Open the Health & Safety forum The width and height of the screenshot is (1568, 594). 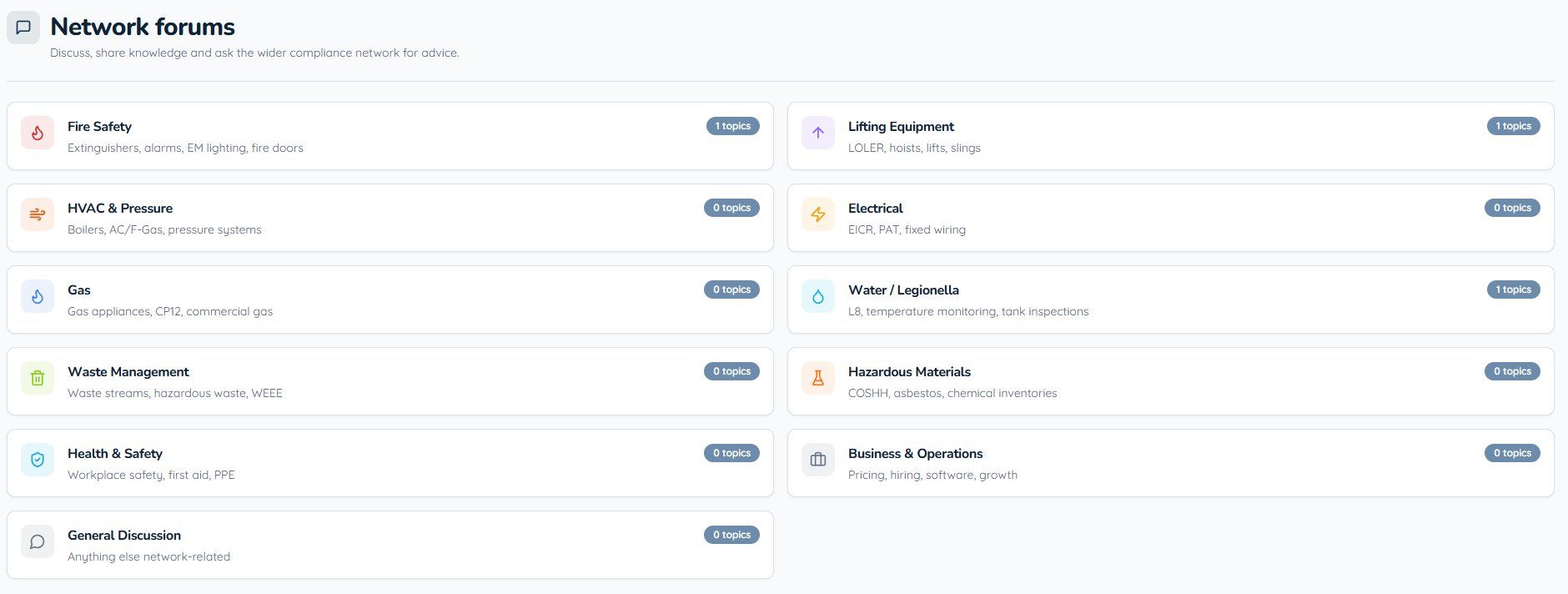[390, 463]
